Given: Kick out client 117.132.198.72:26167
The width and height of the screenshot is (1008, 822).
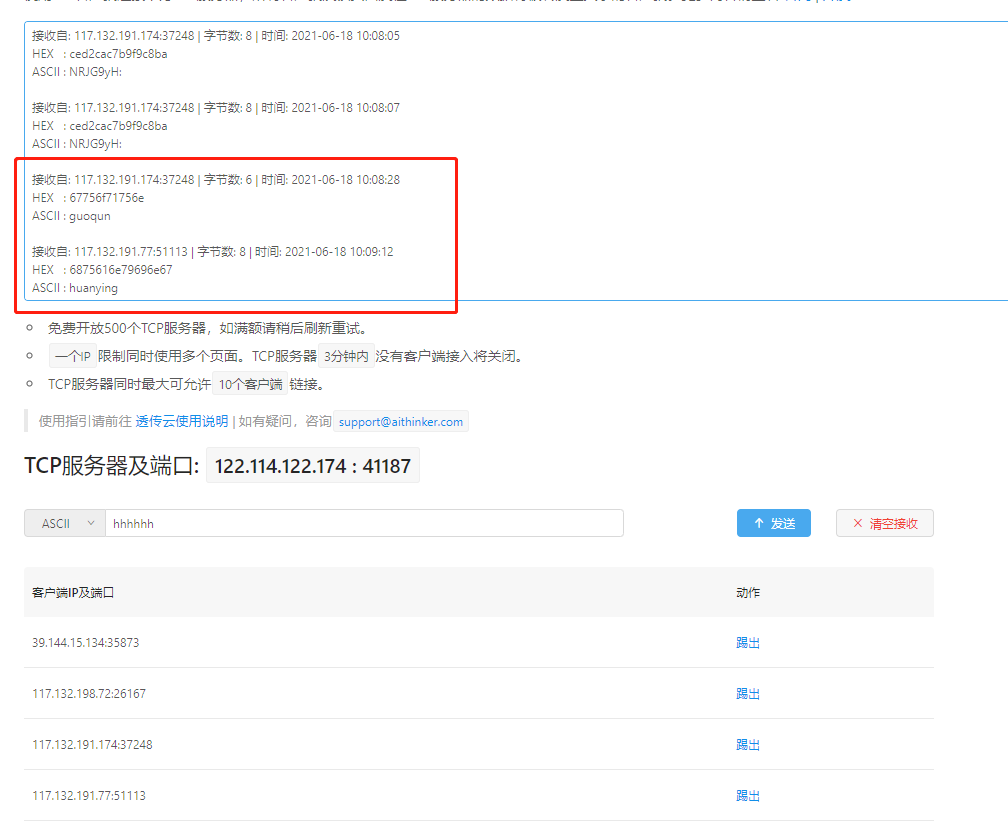Looking at the screenshot, I should (x=748, y=693).
